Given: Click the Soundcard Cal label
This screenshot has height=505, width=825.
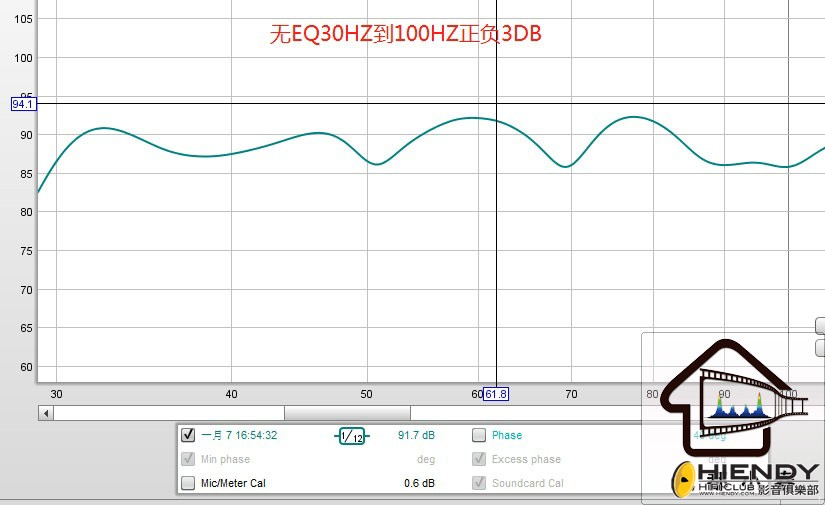Looking at the screenshot, I should (x=527, y=483).
